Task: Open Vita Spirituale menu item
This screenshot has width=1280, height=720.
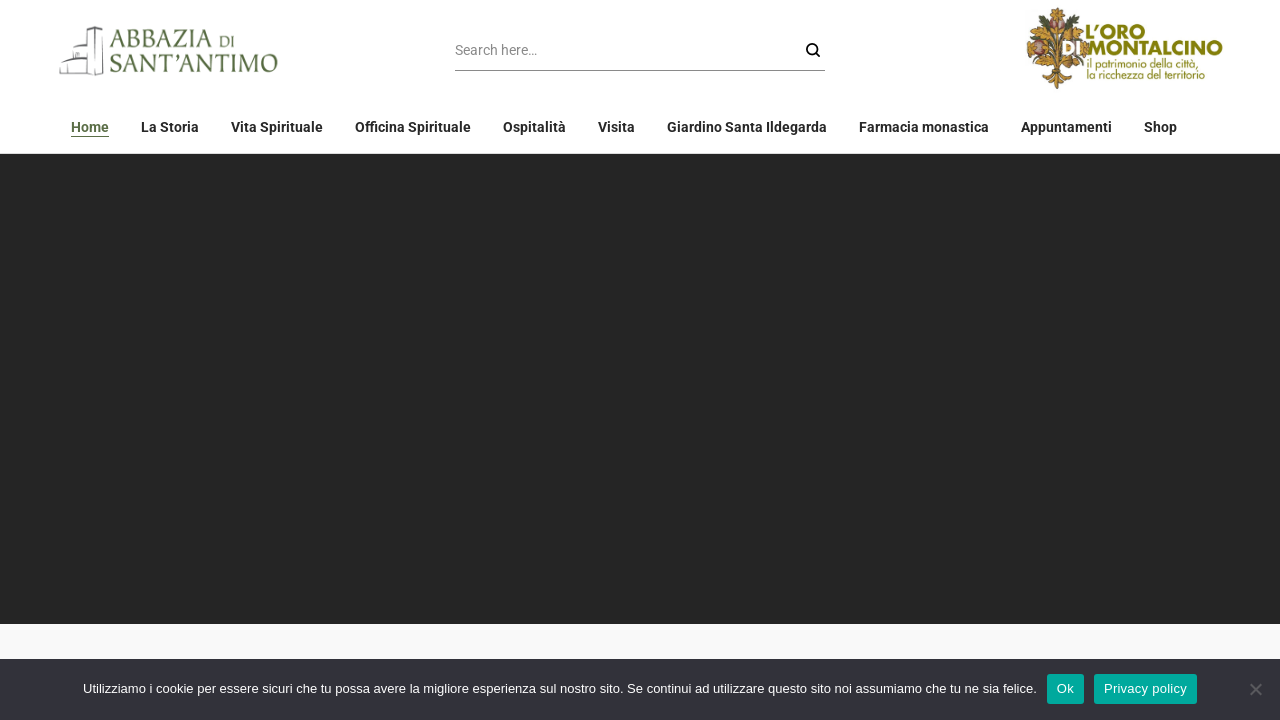Action: 277,127
